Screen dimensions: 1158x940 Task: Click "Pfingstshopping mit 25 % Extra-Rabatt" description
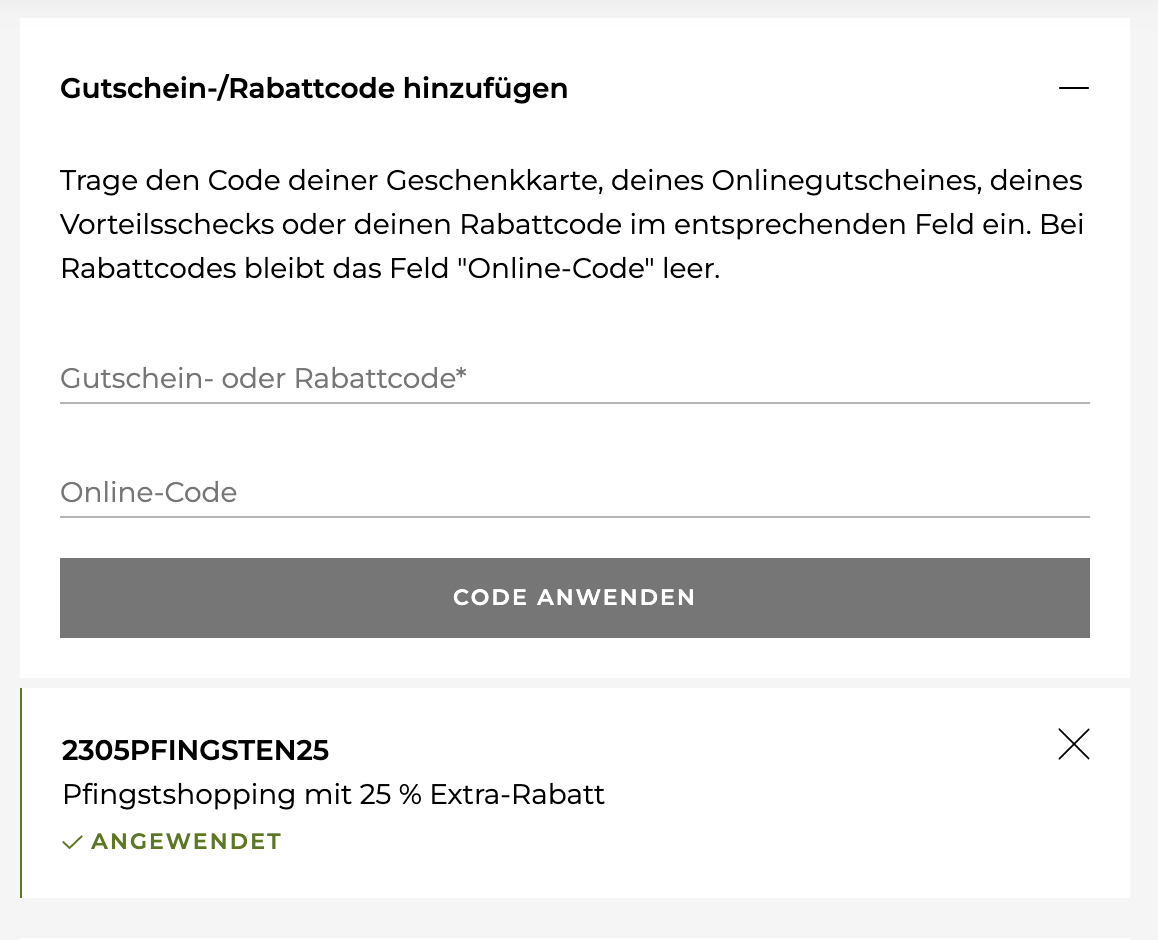coord(333,795)
